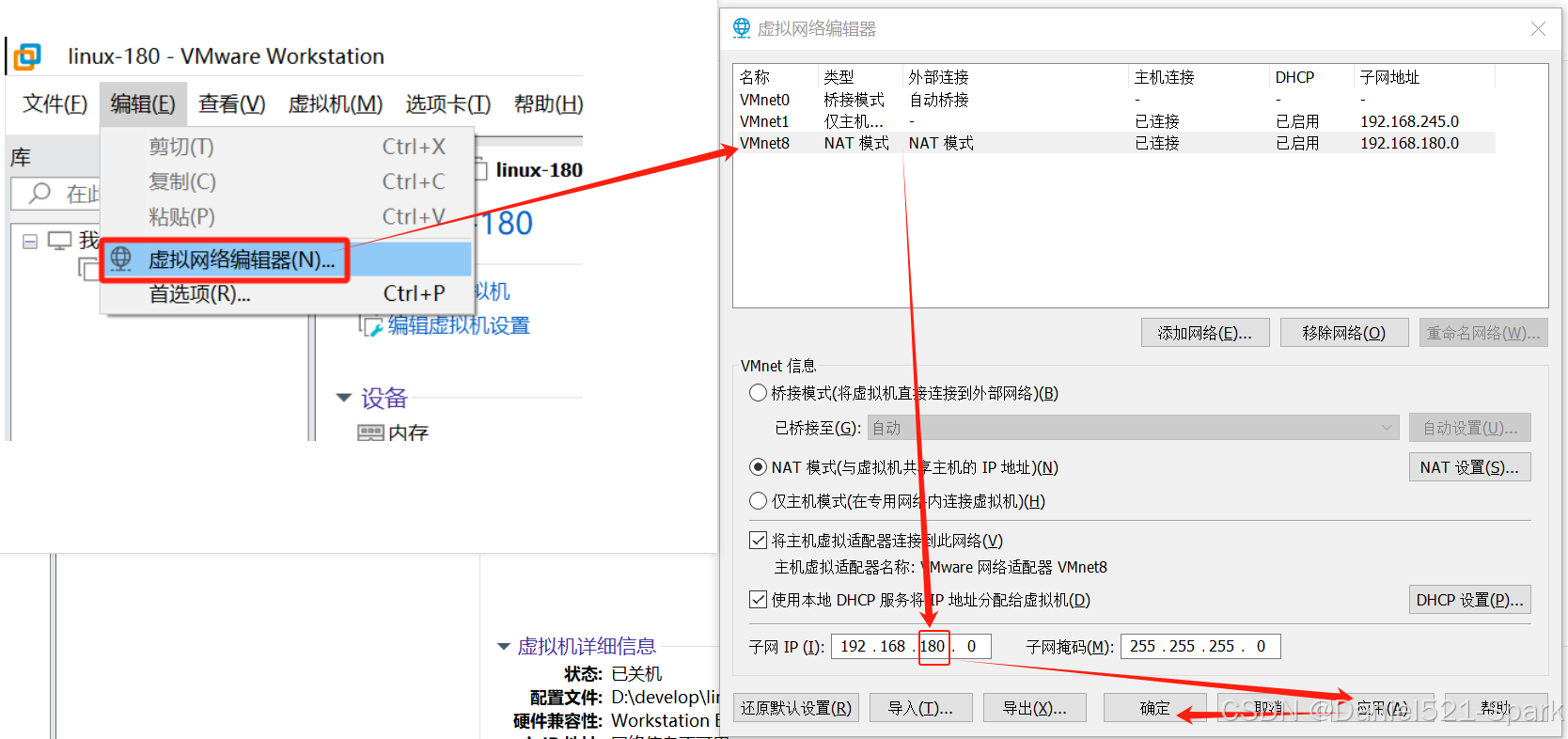Open 首选项(R)... menu entry
This screenshot has width=1568, height=739.
287,294
